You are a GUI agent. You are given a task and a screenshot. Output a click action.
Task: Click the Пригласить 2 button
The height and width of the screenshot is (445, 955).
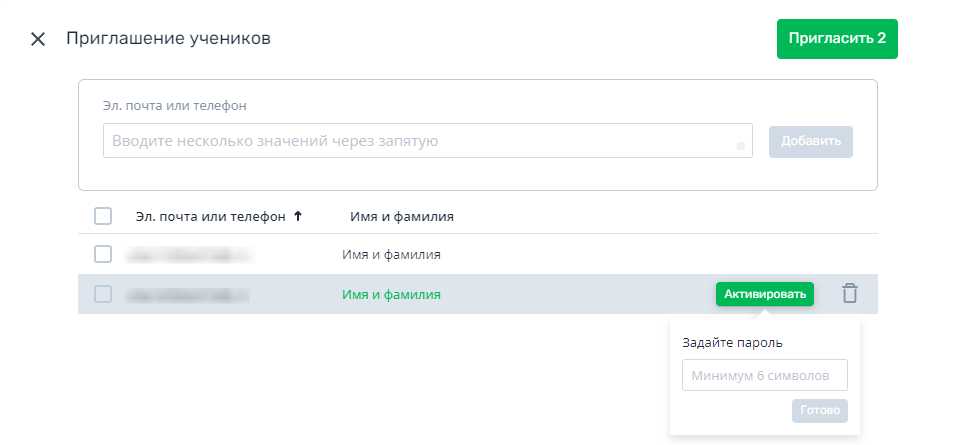(x=837, y=39)
